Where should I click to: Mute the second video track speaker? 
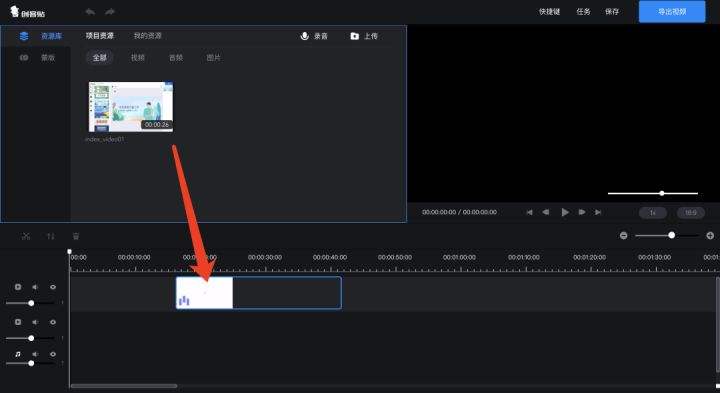point(35,322)
